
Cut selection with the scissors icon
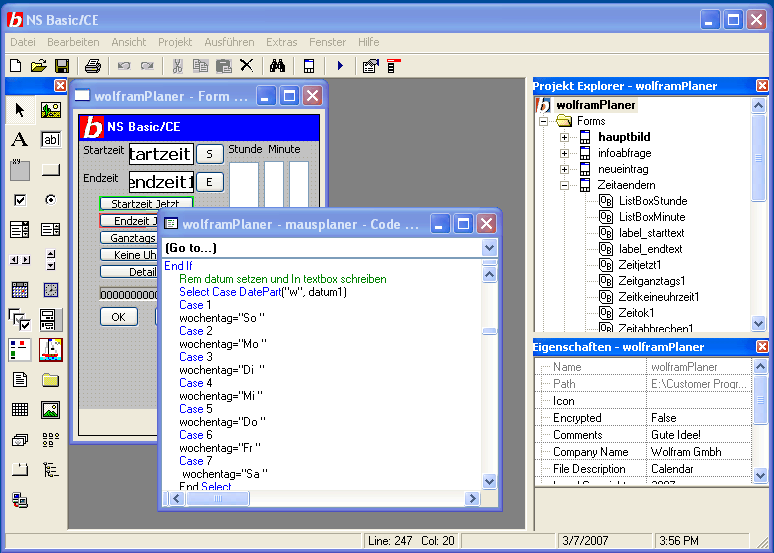pos(178,66)
